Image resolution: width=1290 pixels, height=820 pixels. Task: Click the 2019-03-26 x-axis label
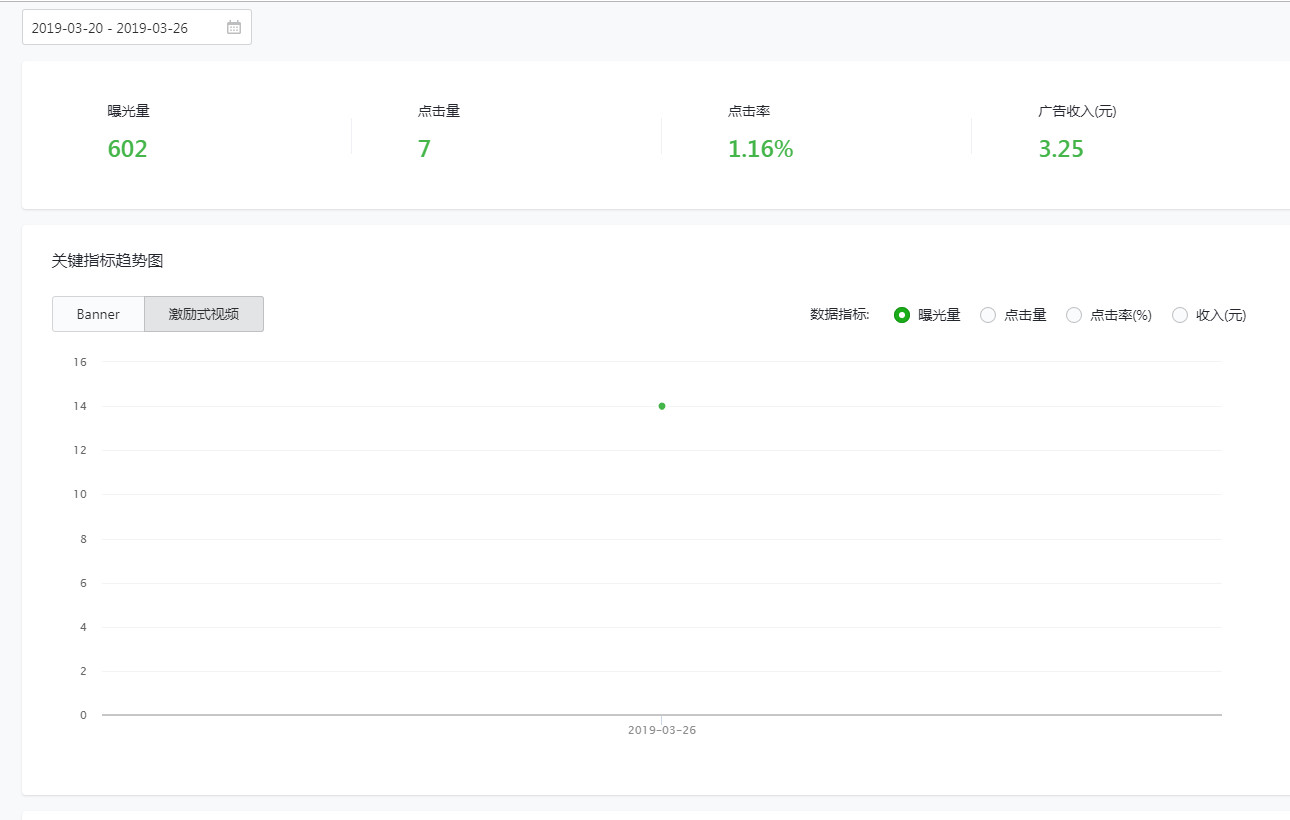click(x=662, y=730)
